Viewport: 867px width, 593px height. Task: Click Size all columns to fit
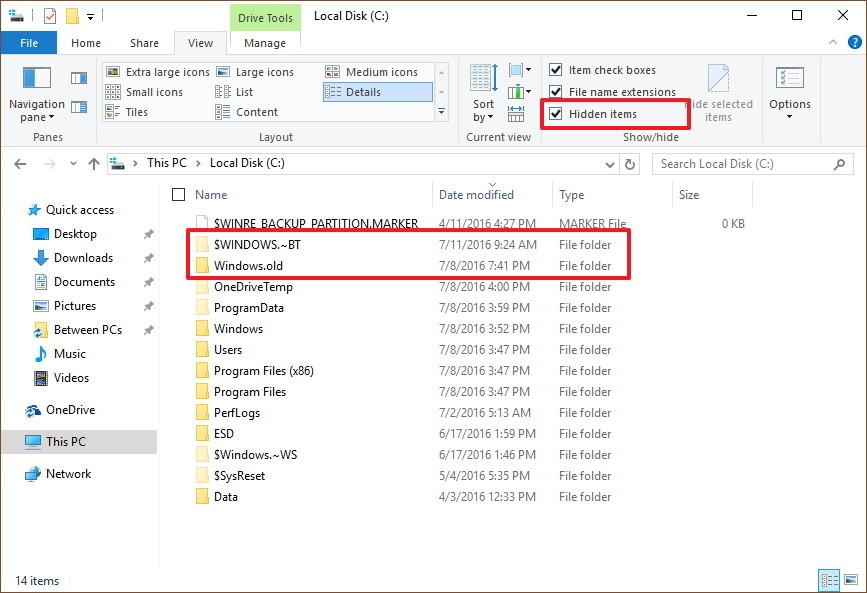(516, 113)
